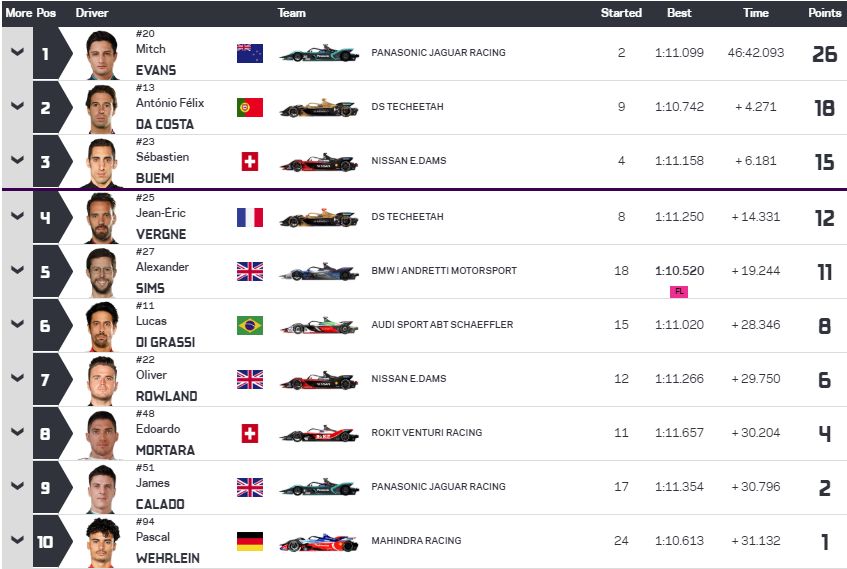Image resolution: width=847 pixels, height=569 pixels.
Task: Click the DS Techeetah car in Vergne's row
Action: 319,217
